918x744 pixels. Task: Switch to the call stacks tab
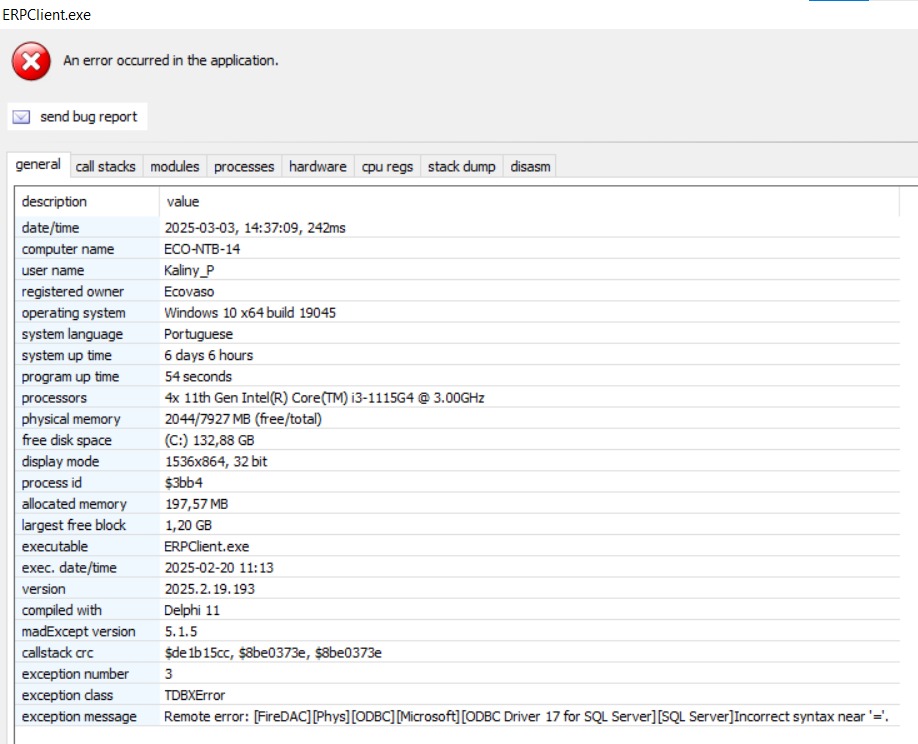105,166
